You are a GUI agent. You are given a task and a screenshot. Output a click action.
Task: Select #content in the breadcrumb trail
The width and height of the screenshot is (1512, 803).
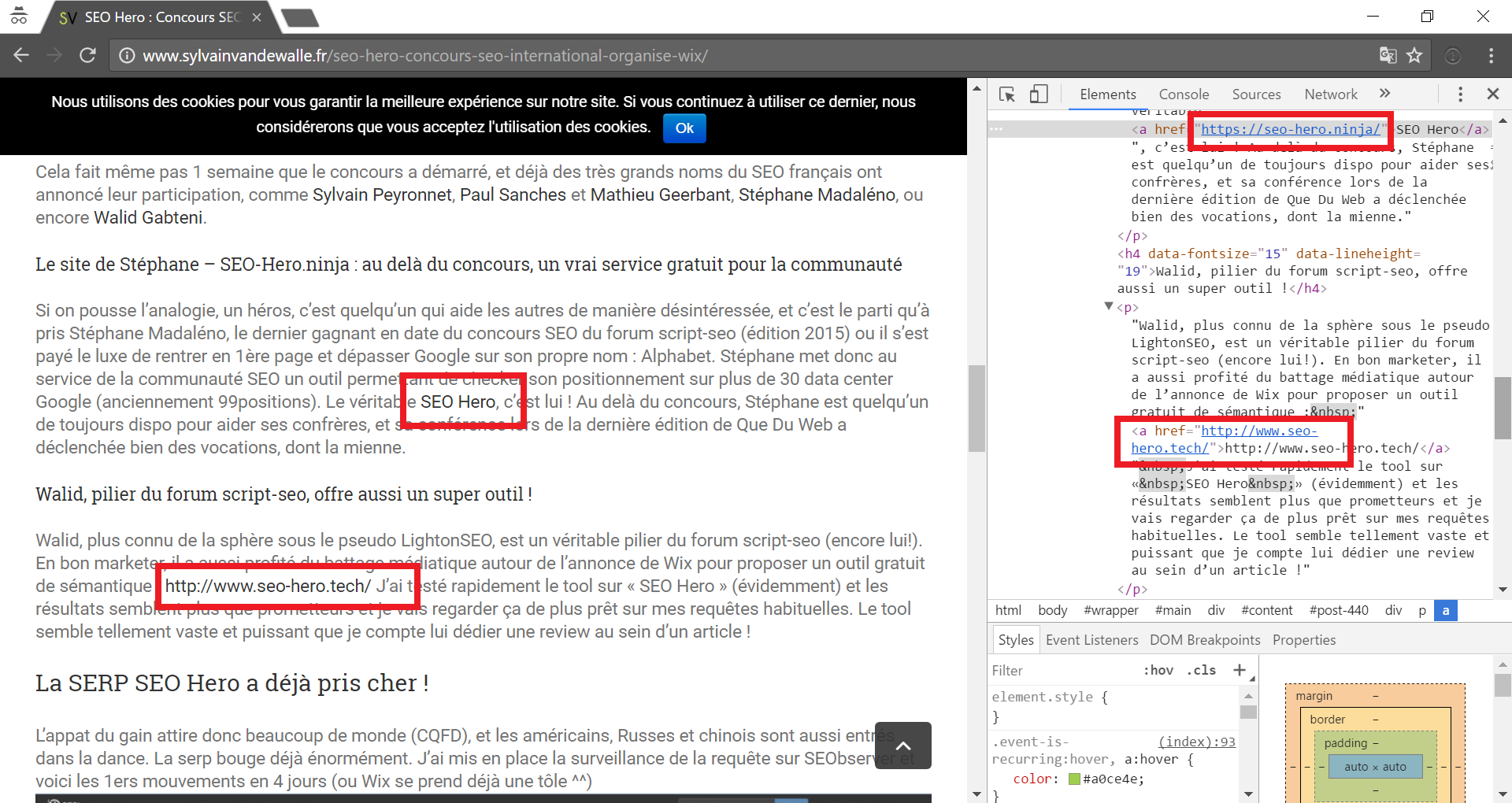[1266, 610]
